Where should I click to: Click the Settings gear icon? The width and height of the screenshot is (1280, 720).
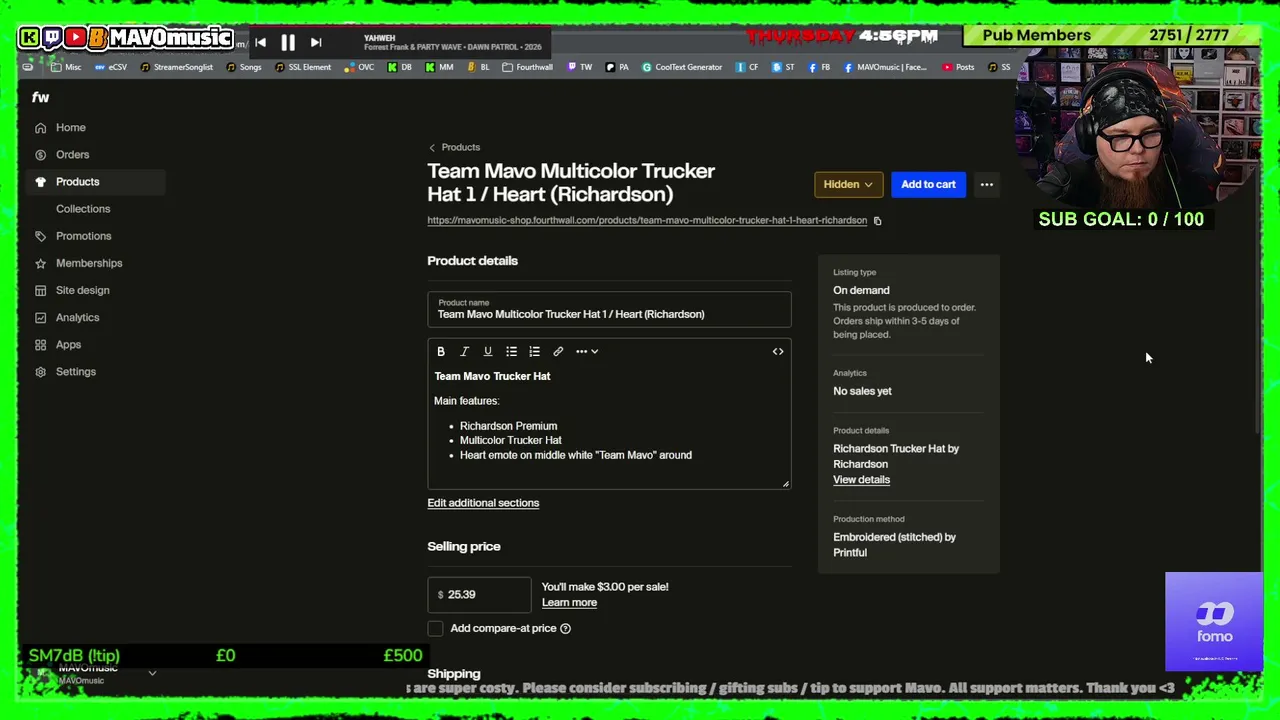pyautogui.click(x=40, y=372)
